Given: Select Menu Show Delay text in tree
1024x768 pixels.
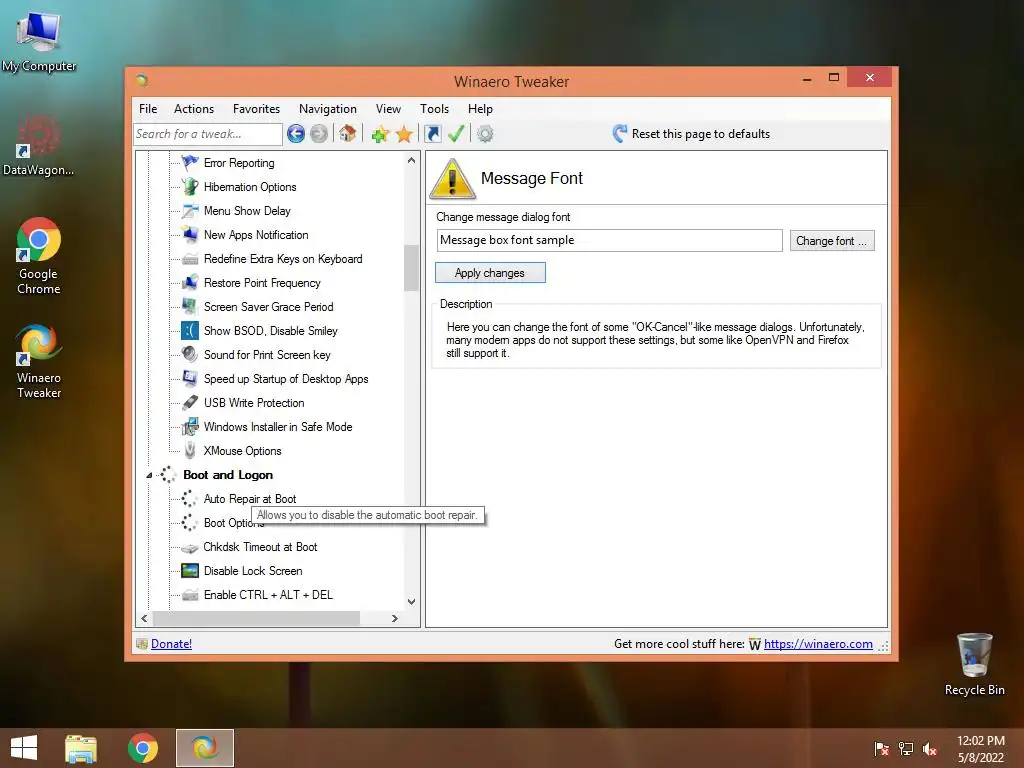Looking at the screenshot, I should [247, 211].
